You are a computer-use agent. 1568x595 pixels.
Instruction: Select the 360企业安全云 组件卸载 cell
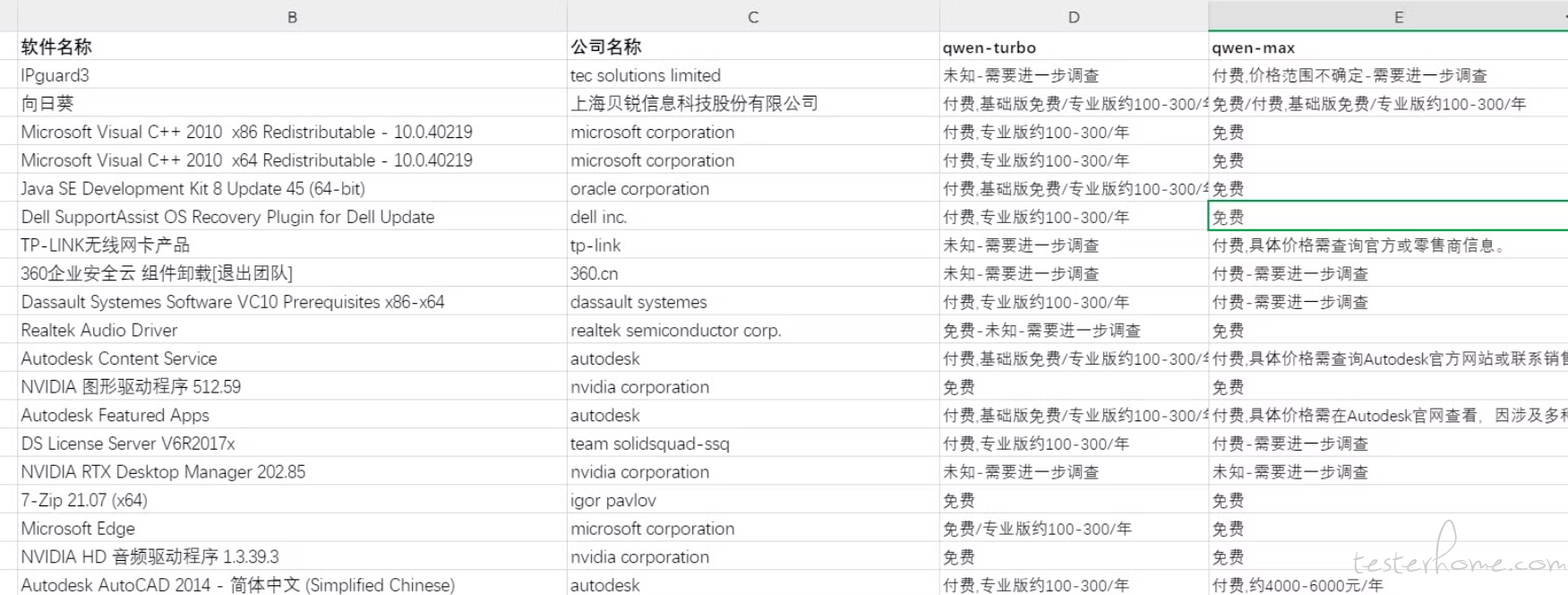tap(292, 273)
